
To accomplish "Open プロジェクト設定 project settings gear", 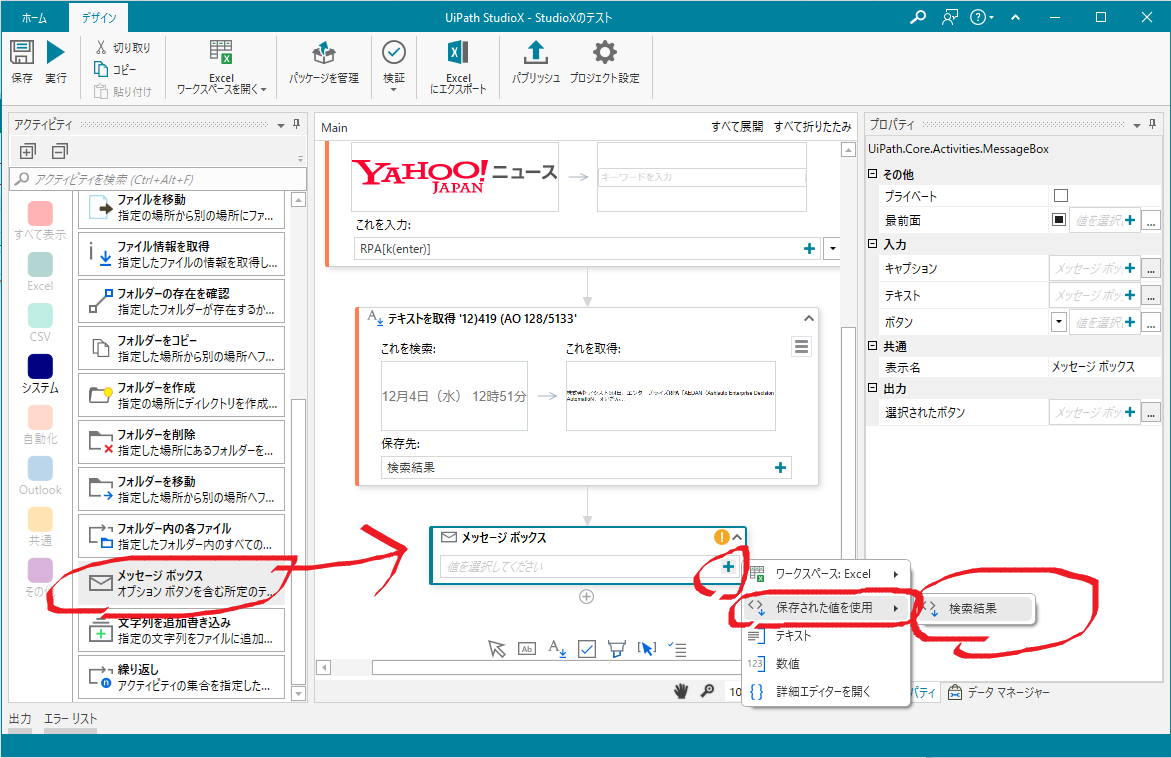I will tap(604, 52).
